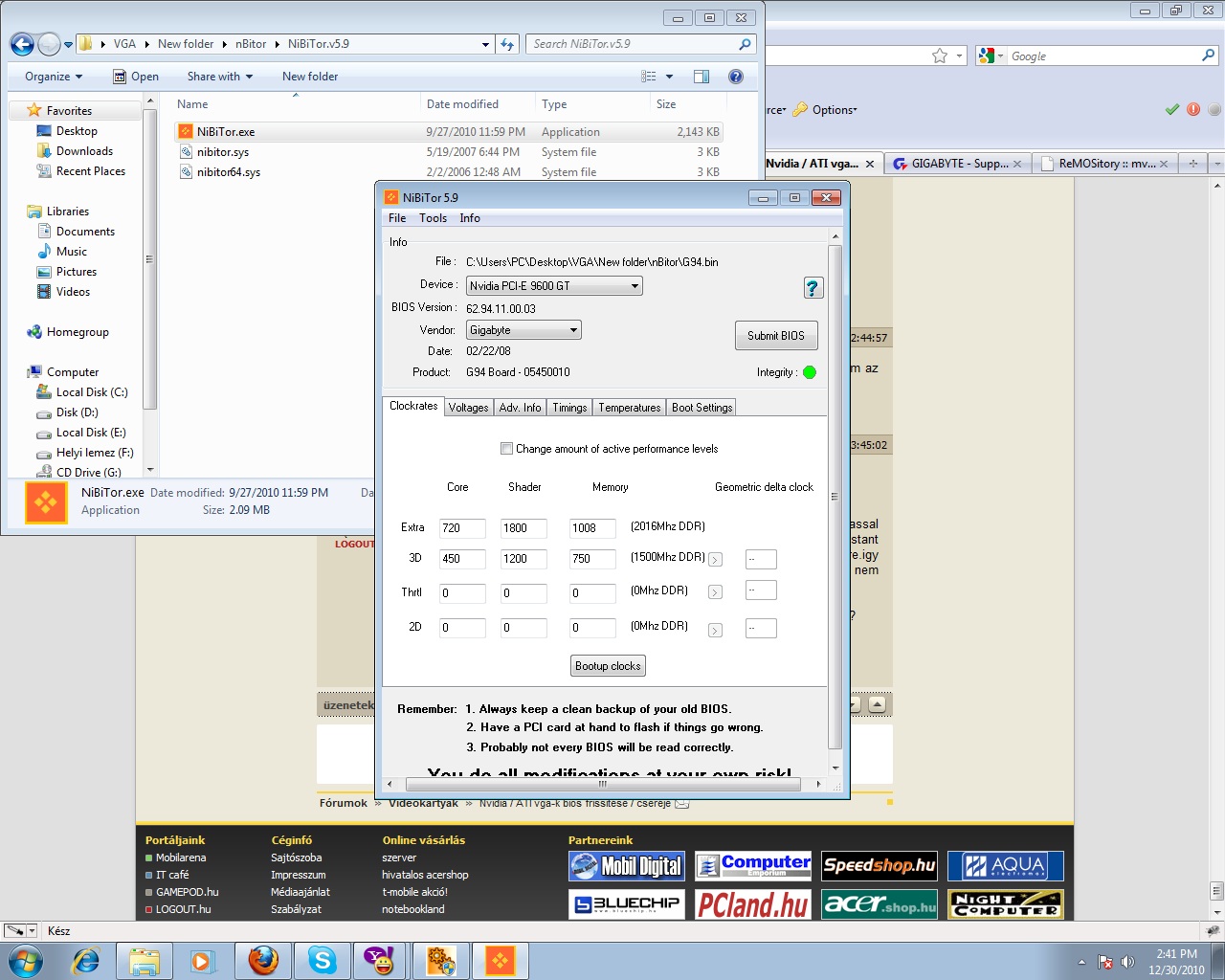1225x980 pixels.
Task: Select nibitor64.sys file icon in Explorer
Action: [186, 172]
